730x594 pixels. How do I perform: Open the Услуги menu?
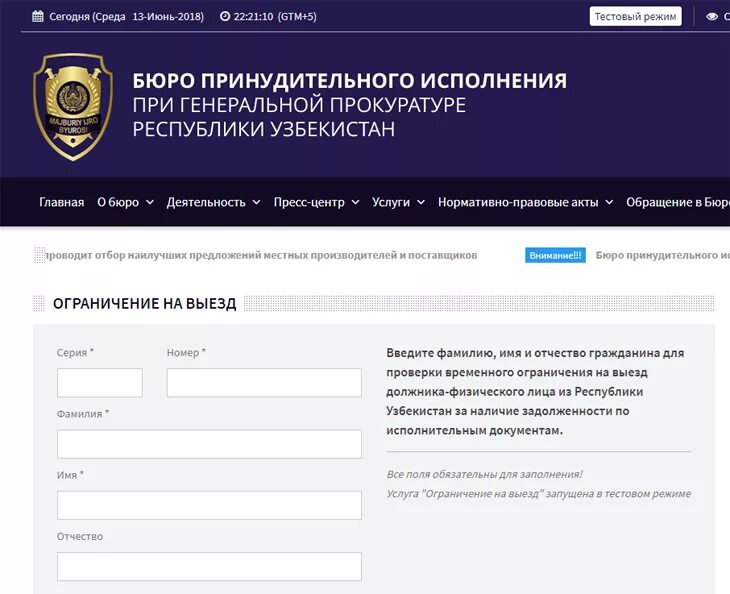(391, 202)
